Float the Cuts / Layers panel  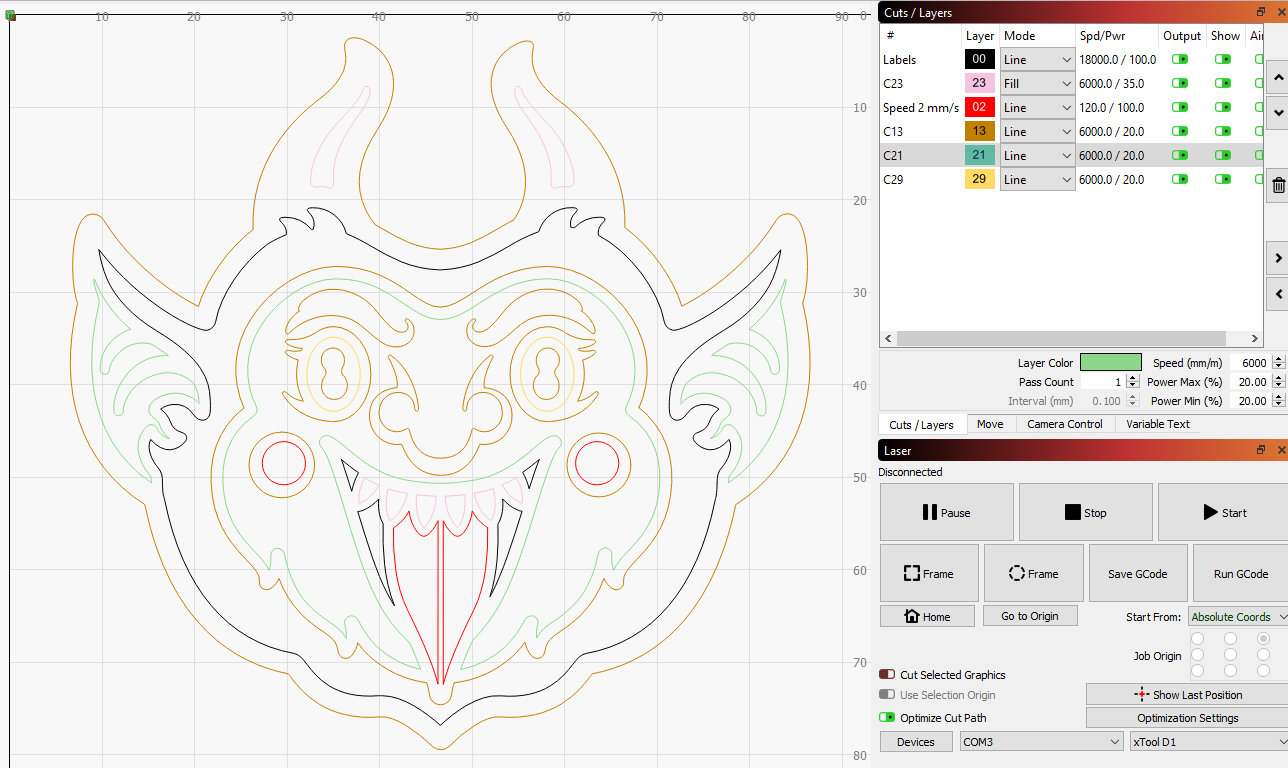click(1261, 12)
